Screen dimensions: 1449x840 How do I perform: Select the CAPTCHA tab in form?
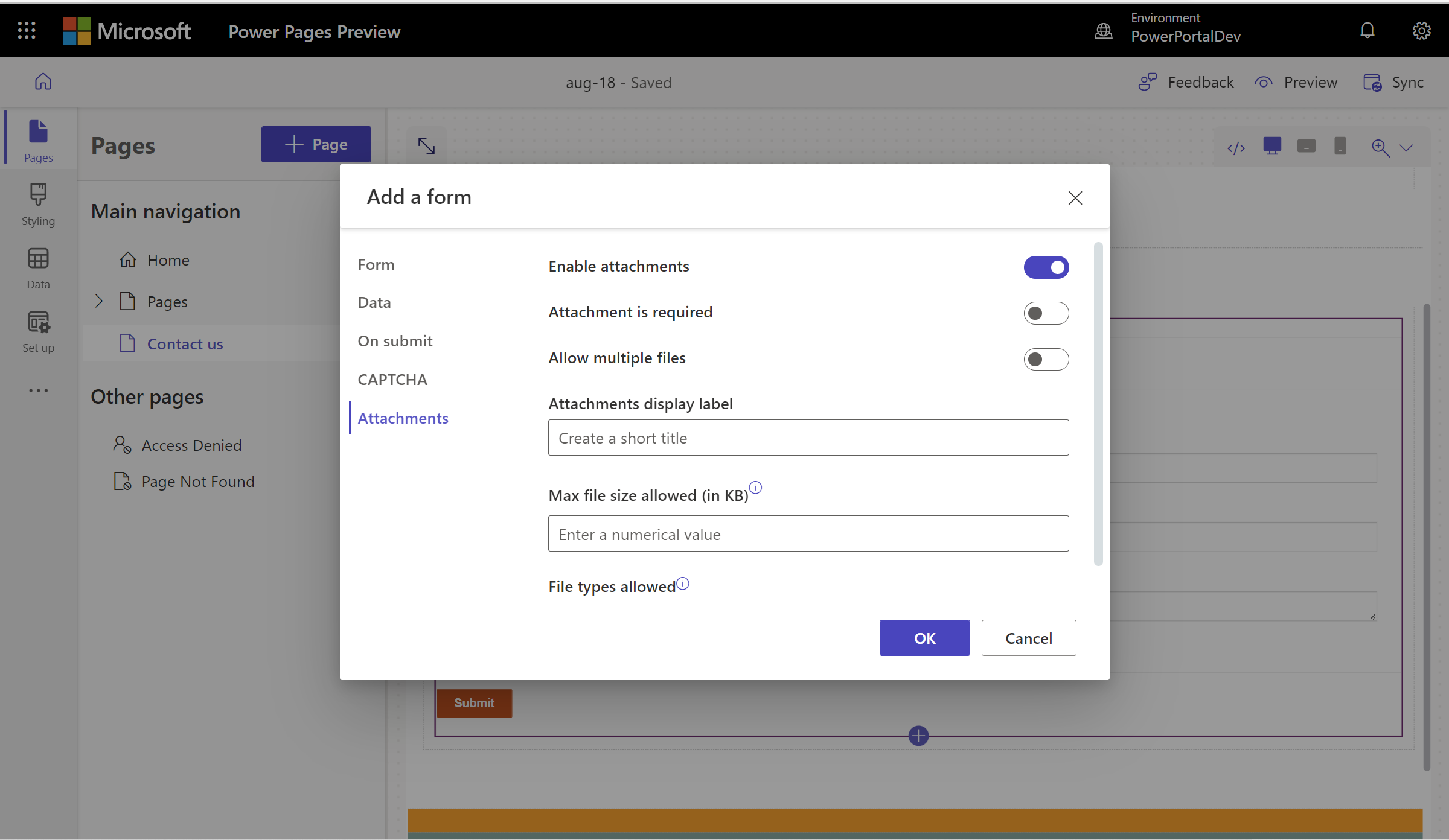tap(393, 379)
